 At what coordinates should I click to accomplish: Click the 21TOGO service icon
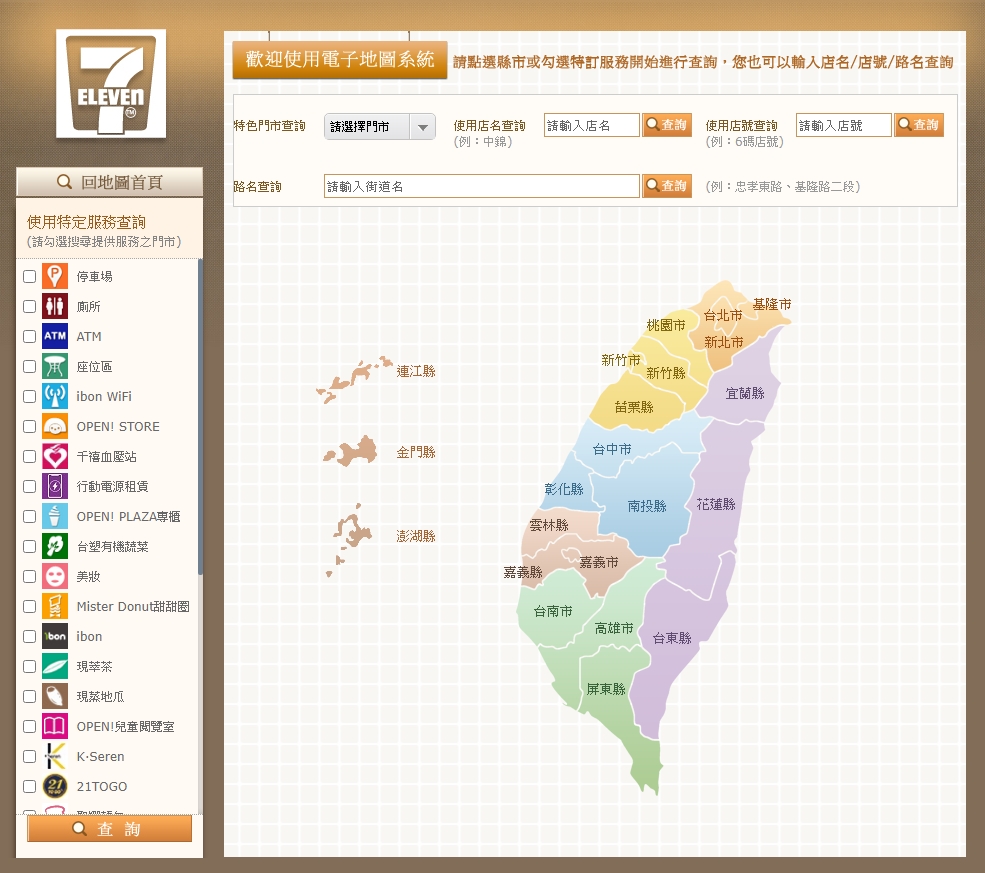(55, 787)
